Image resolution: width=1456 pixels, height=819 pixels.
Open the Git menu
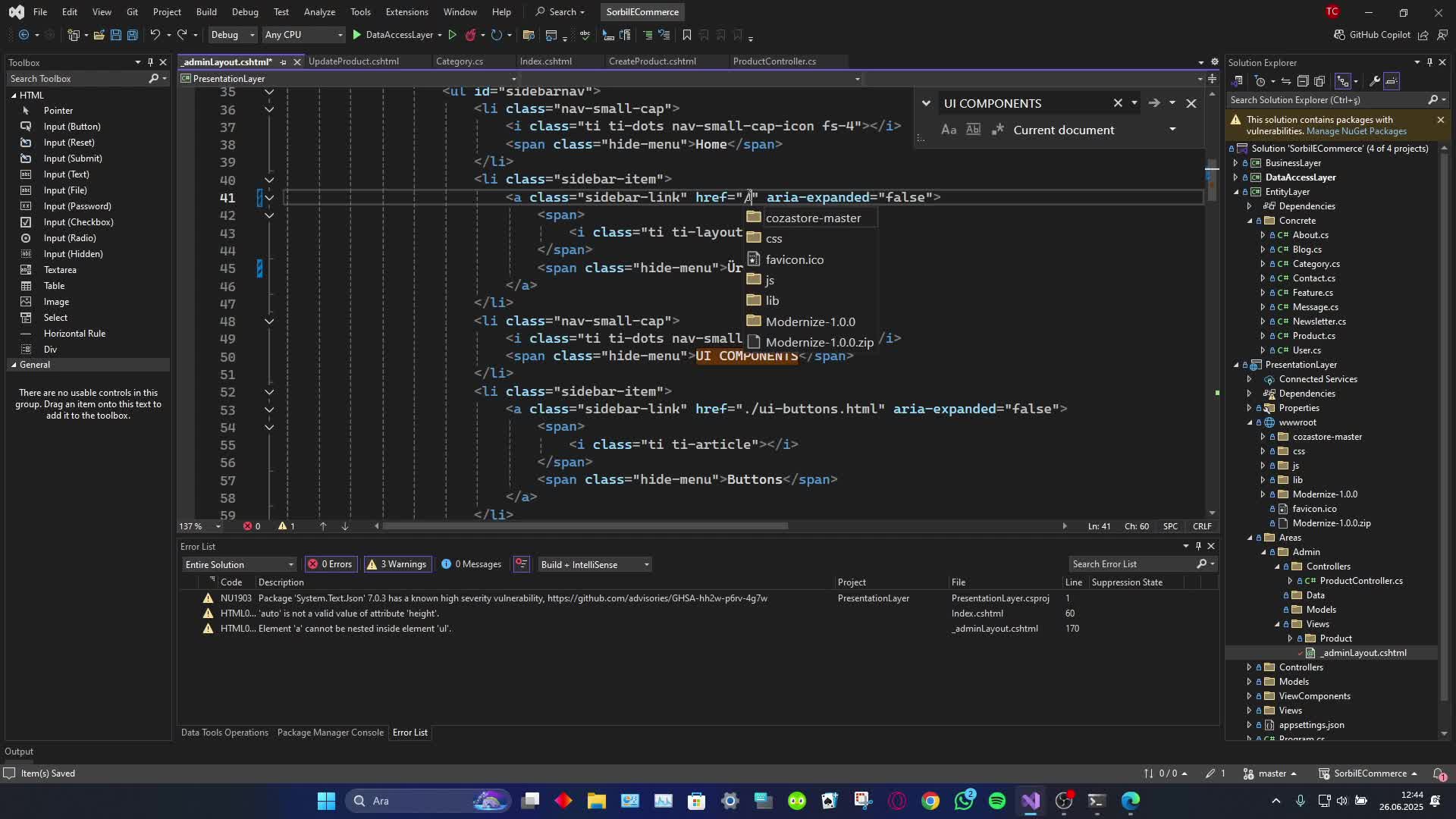click(132, 11)
